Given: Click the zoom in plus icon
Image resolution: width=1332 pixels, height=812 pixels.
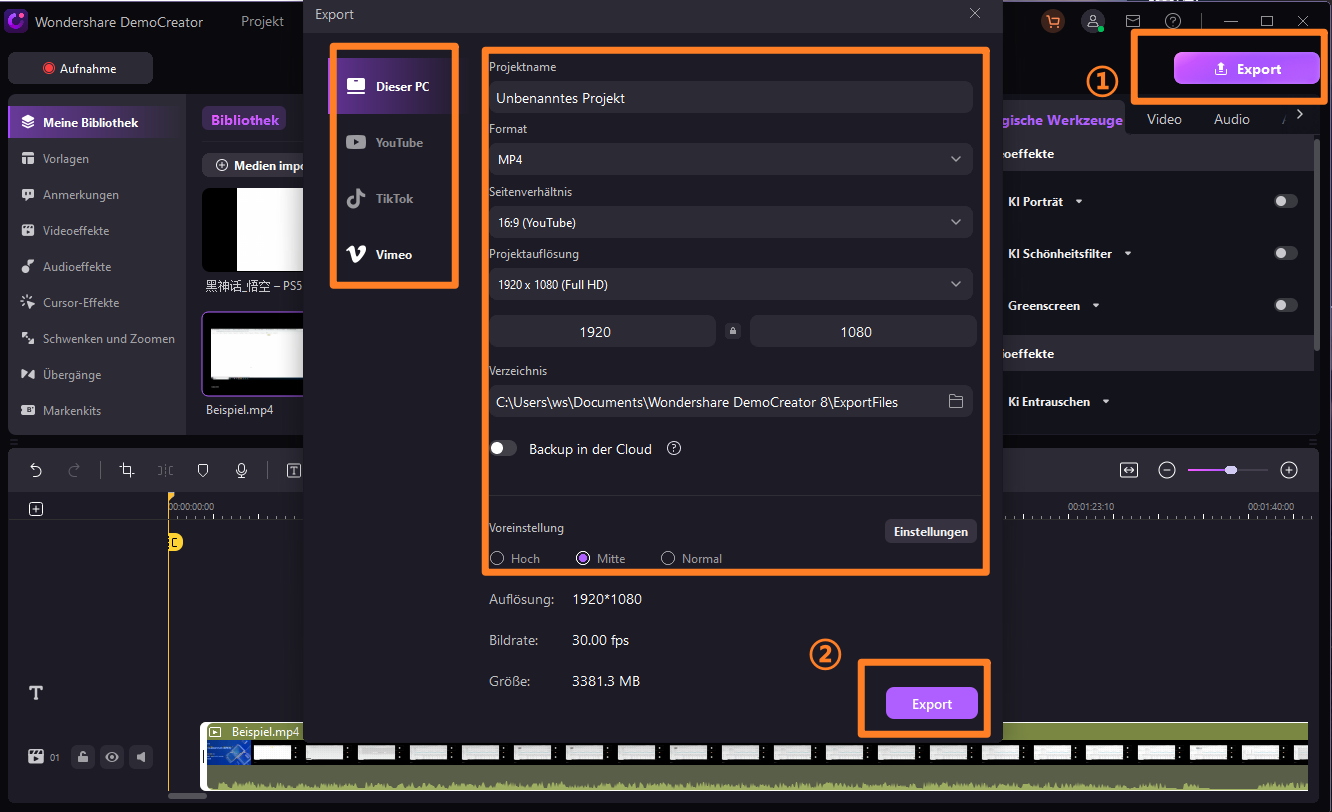Looking at the screenshot, I should pyautogui.click(x=1289, y=470).
